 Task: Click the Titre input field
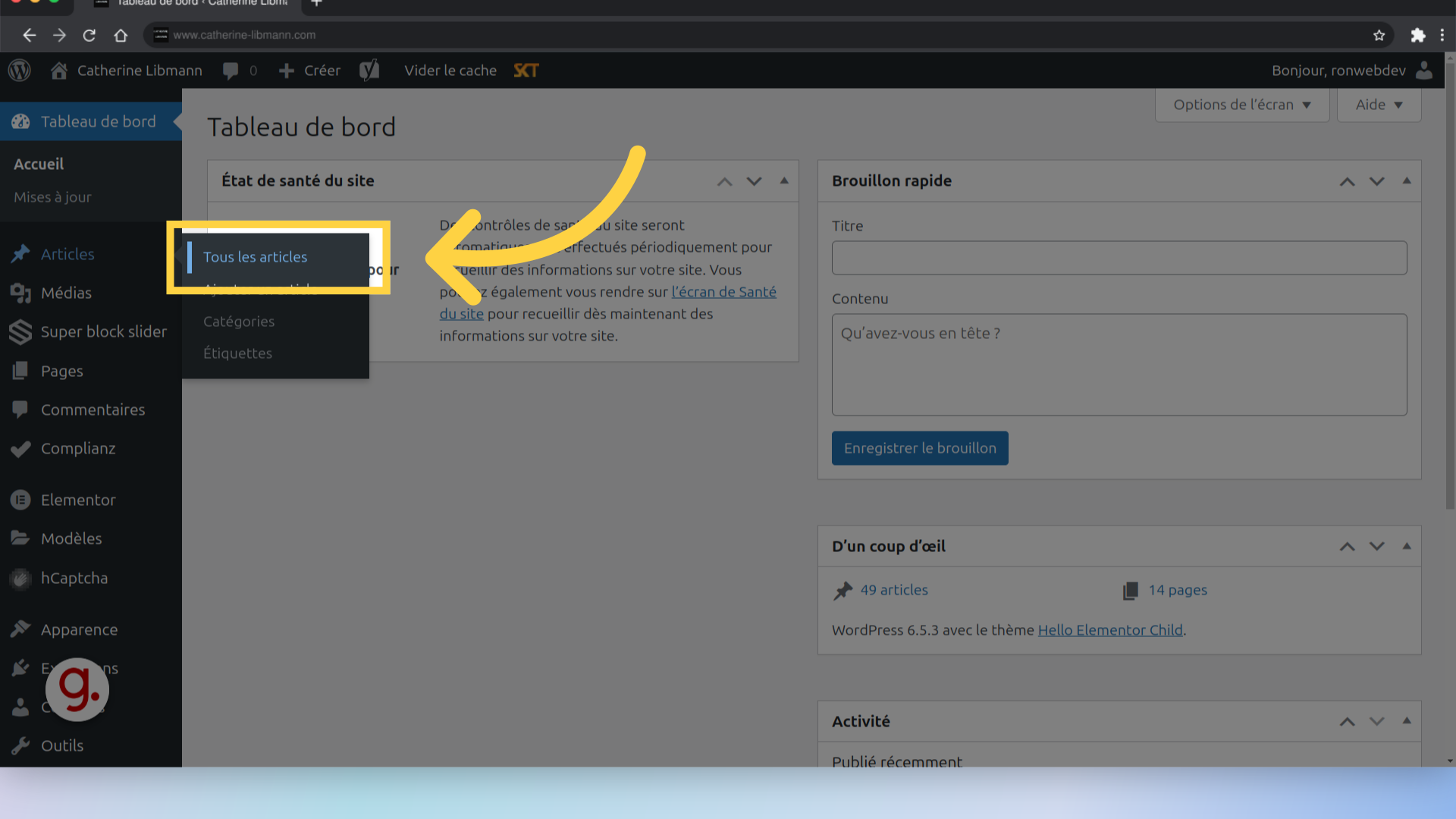[x=1119, y=258]
